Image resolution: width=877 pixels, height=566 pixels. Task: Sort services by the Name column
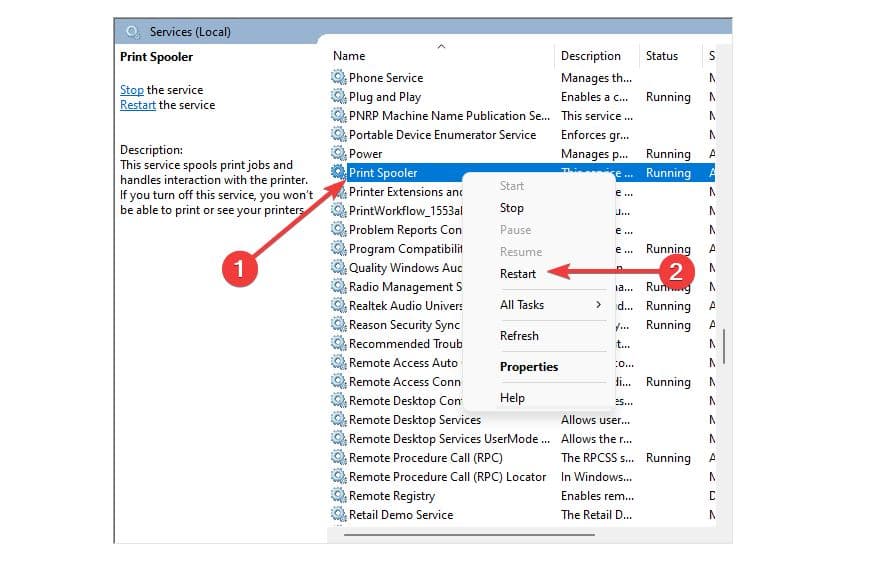pos(348,56)
